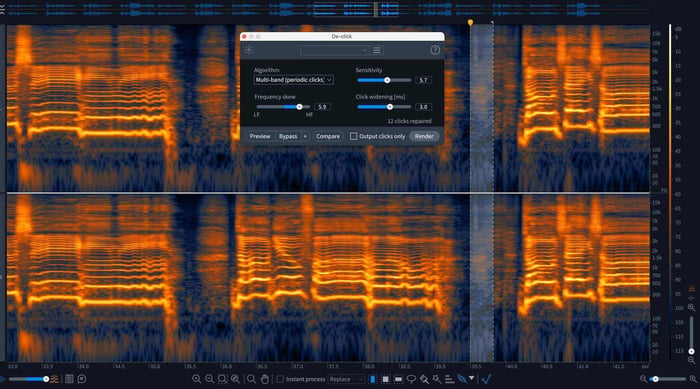Select the Lasso selection tool
700x389 pixels.
tap(411, 379)
